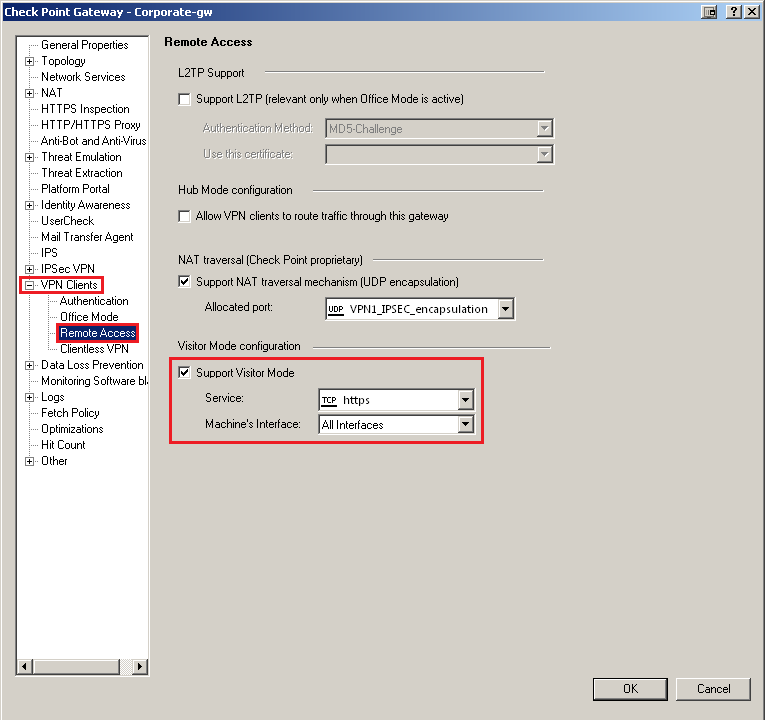Close the Check Point Gateway dialog
The width and height of the screenshot is (765, 722).
(x=752, y=12)
